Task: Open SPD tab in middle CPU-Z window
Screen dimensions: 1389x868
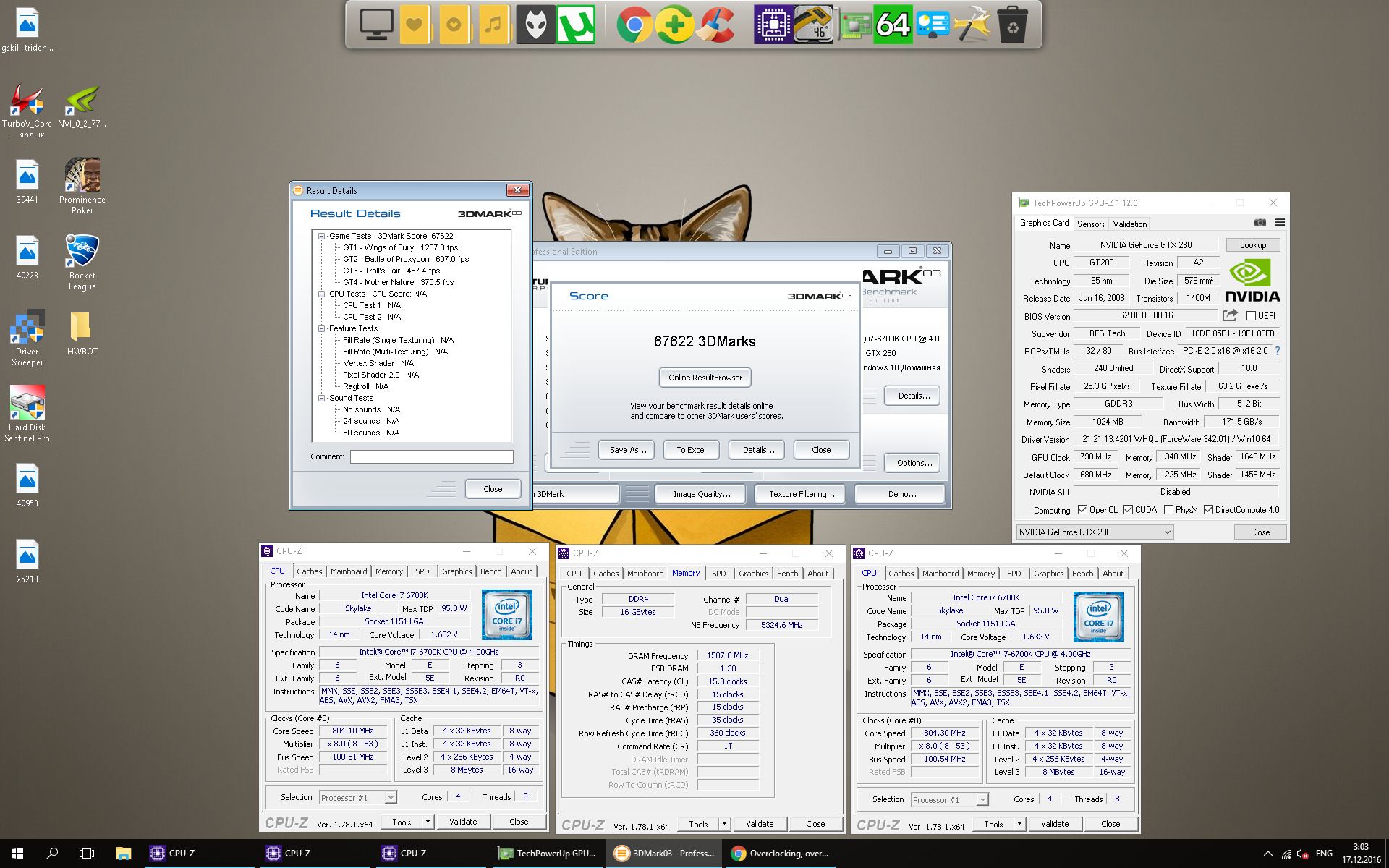Action: [x=718, y=574]
